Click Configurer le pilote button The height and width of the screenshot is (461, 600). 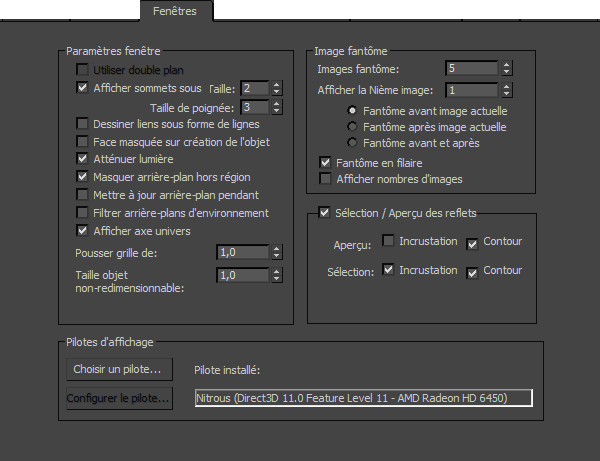(x=119, y=398)
